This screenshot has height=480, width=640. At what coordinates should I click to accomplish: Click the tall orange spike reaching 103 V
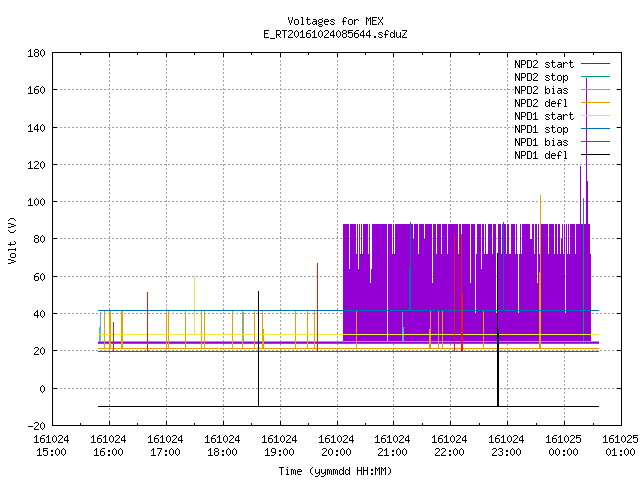[540, 271]
